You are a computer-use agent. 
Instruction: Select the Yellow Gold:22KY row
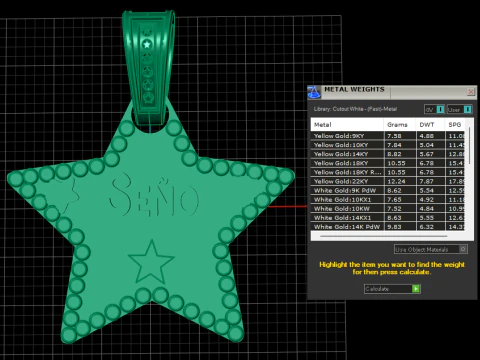pos(388,181)
